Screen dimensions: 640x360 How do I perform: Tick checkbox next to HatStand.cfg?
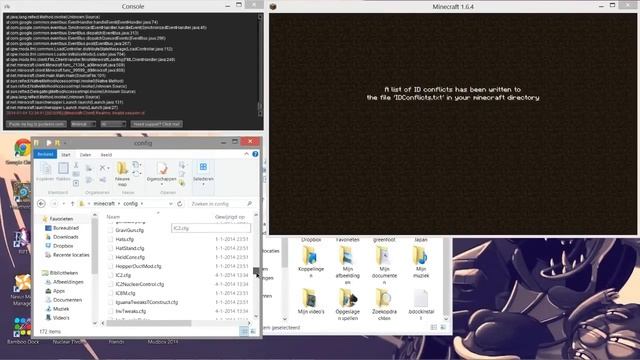[x=110, y=248]
